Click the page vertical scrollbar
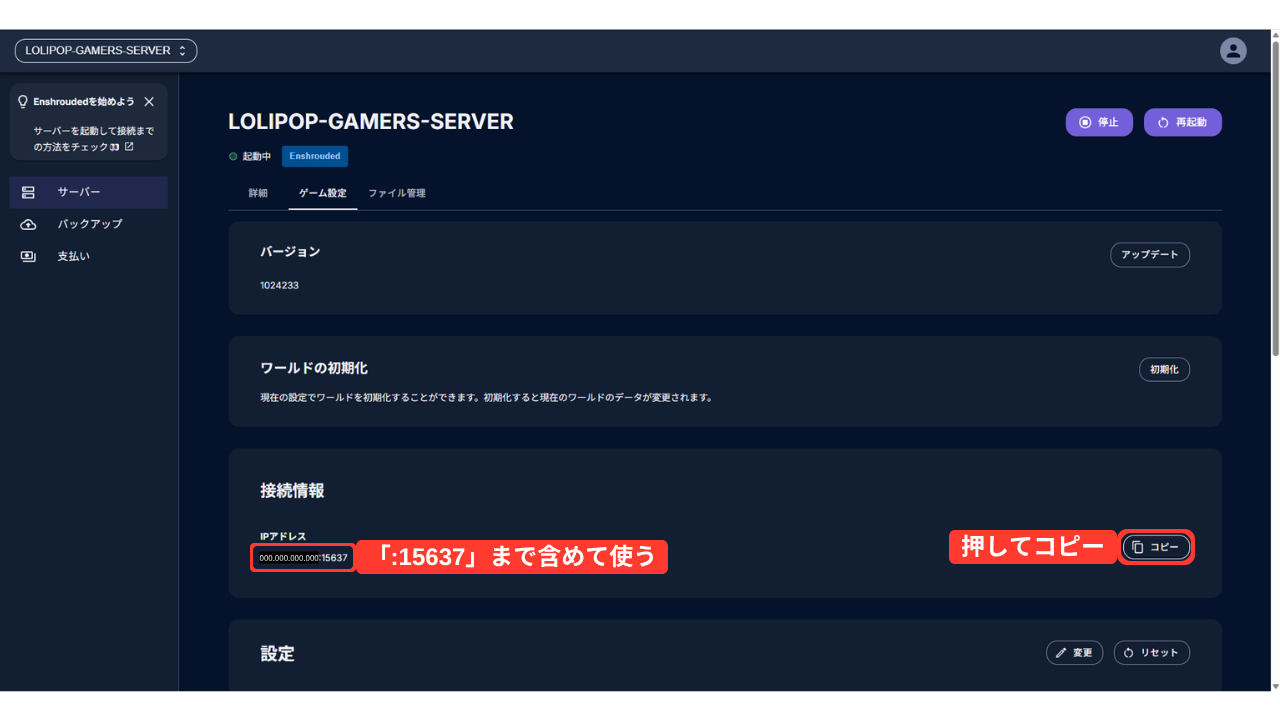1280x720 pixels. pos(1275,200)
